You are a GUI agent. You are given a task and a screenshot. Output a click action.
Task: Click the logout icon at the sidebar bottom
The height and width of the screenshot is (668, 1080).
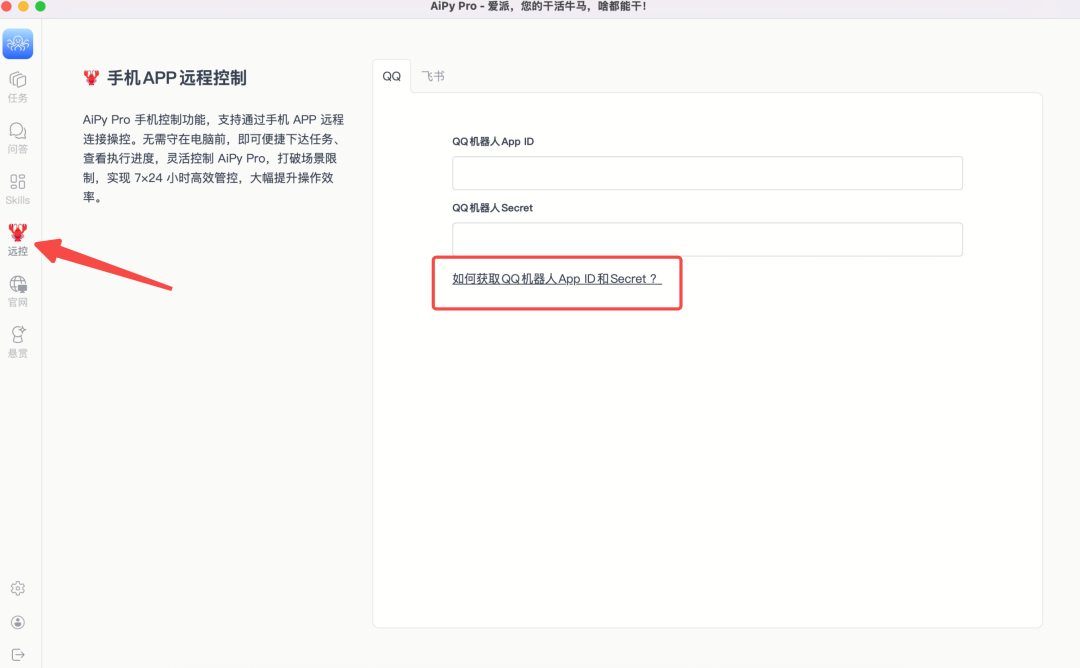click(x=17, y=653)
